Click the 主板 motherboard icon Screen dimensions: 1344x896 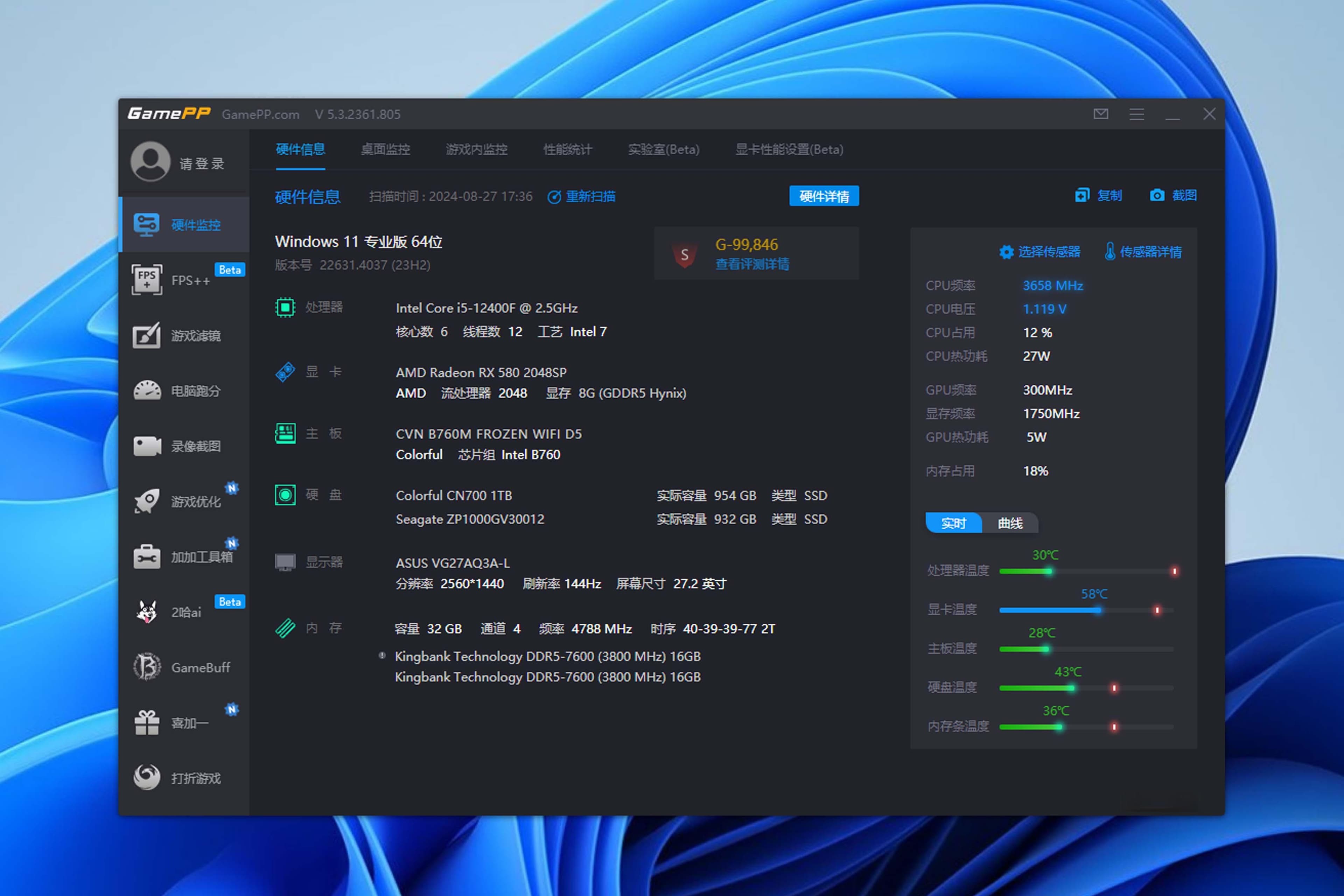(285, 434)
